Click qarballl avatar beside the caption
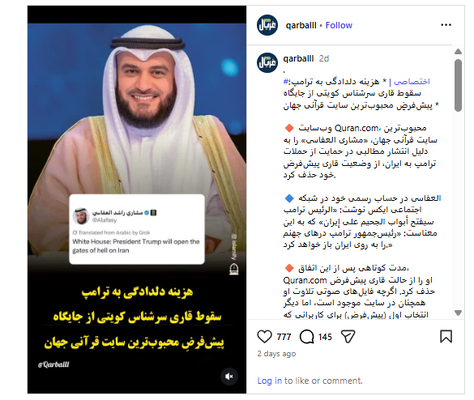The image size is (474, 400). tap(267, 63)
